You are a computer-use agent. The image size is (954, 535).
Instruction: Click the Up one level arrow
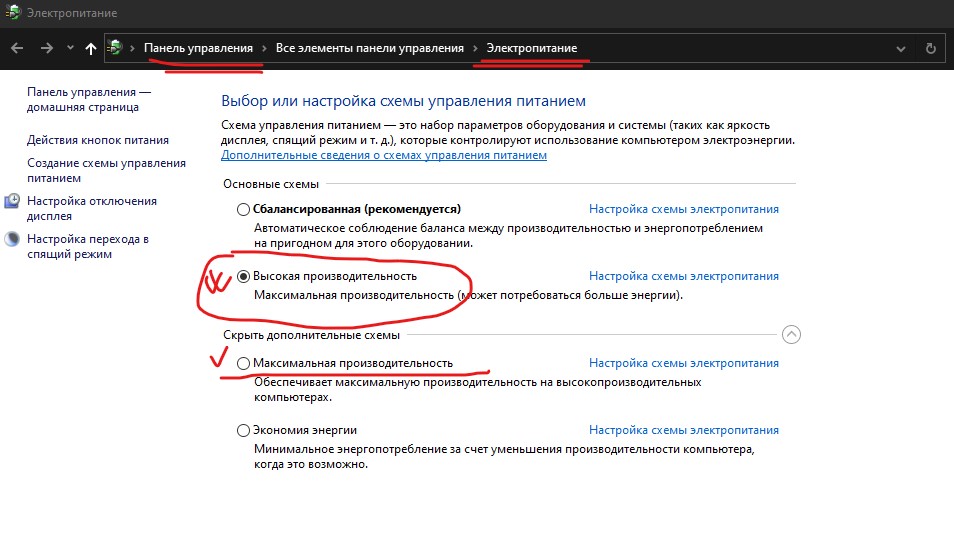pos(91,48)
